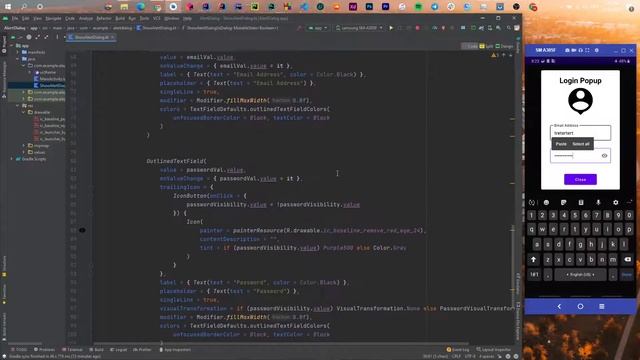Screen dimensions: 640x360
Task: Open the File menu
Action: 15,18
